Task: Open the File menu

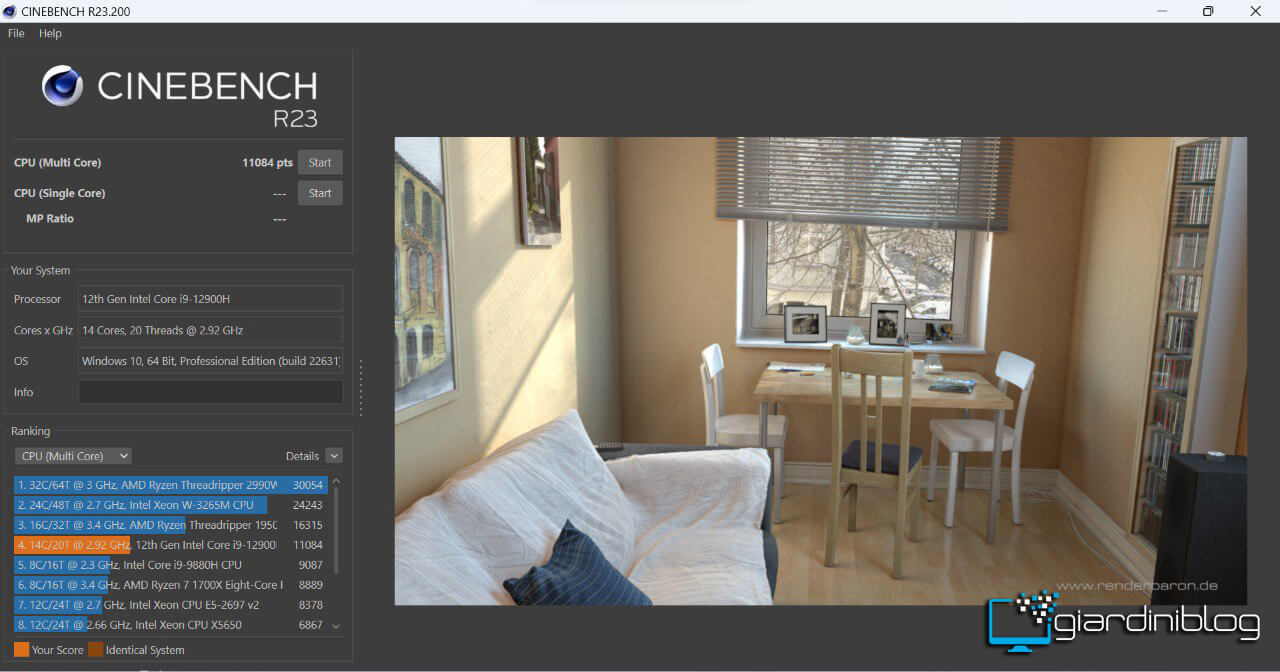Action: (16, 33)
